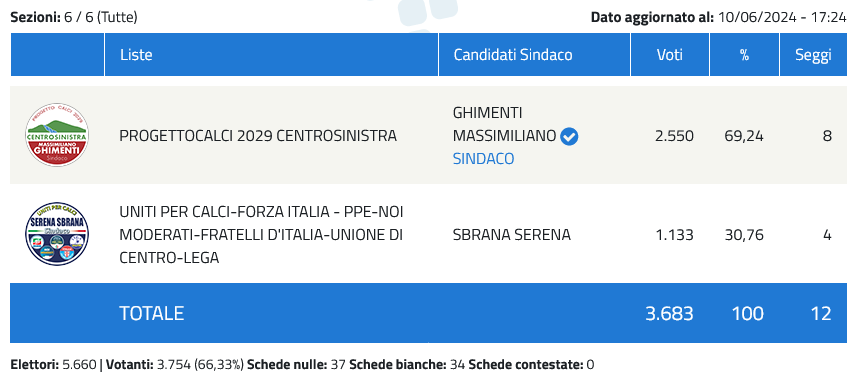Click the Seggi column header
This screenshot has width=866, height=382.
(x=813, y=55)
